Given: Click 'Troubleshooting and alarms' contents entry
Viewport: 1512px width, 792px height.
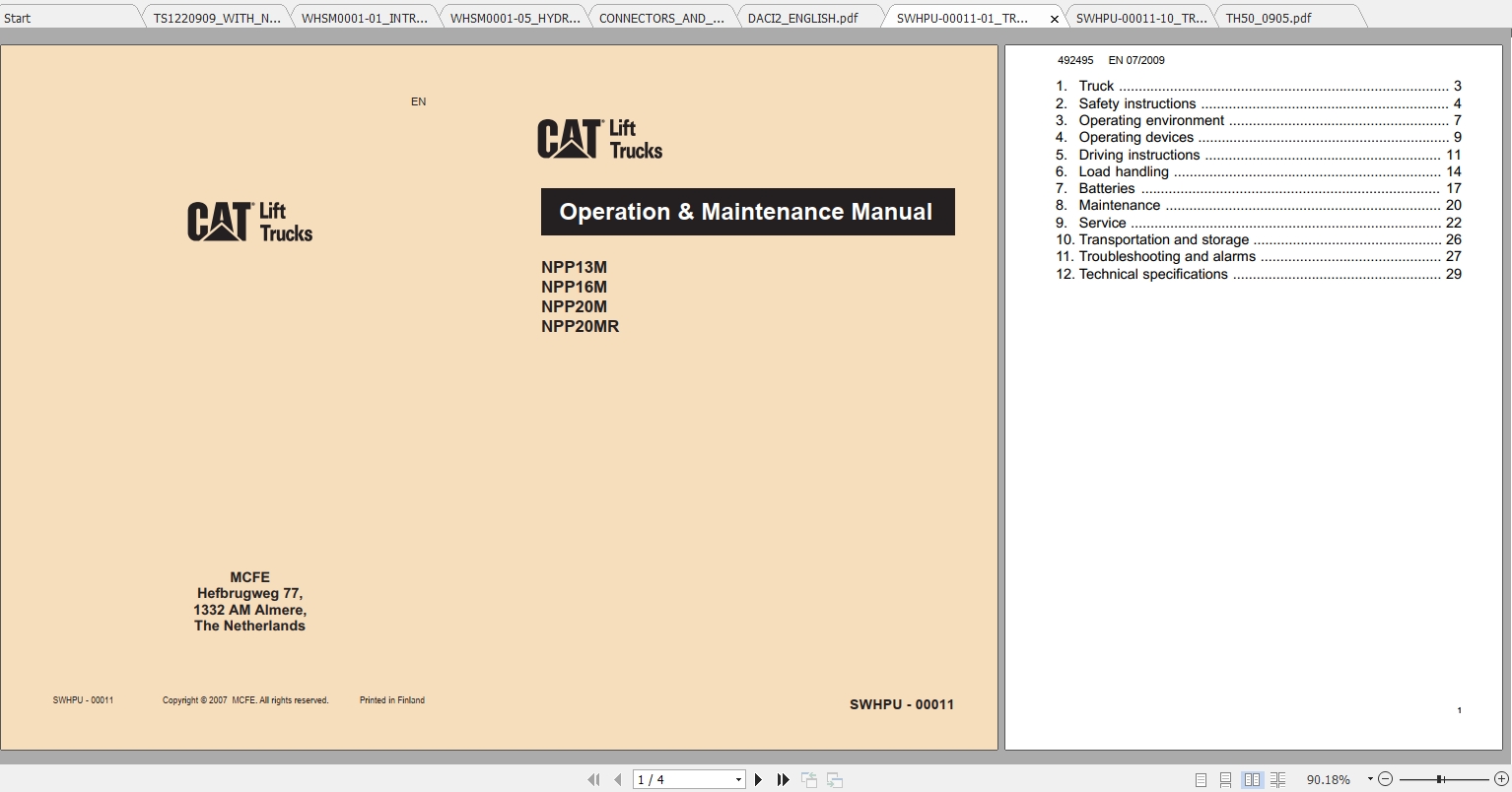Looking at the screenshot, I should 1259,256.
